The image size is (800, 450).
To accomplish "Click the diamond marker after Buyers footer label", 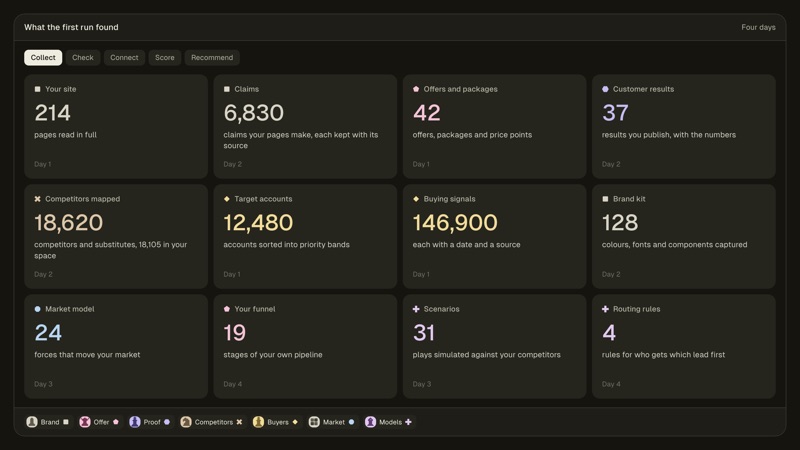I will 295,422.
